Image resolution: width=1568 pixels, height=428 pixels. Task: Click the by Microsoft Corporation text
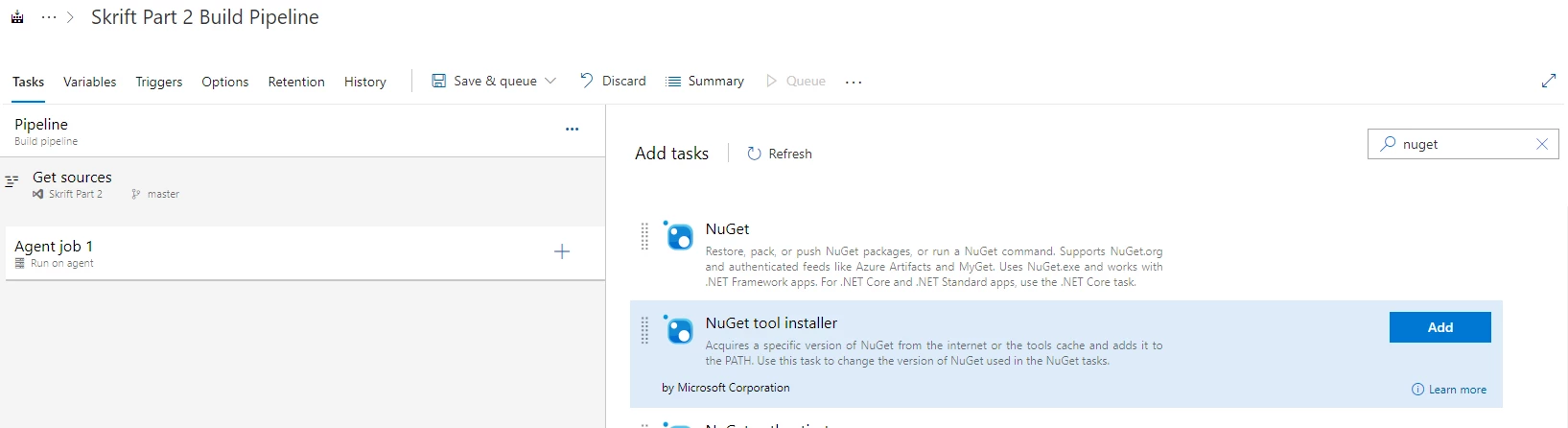[726, 388]
